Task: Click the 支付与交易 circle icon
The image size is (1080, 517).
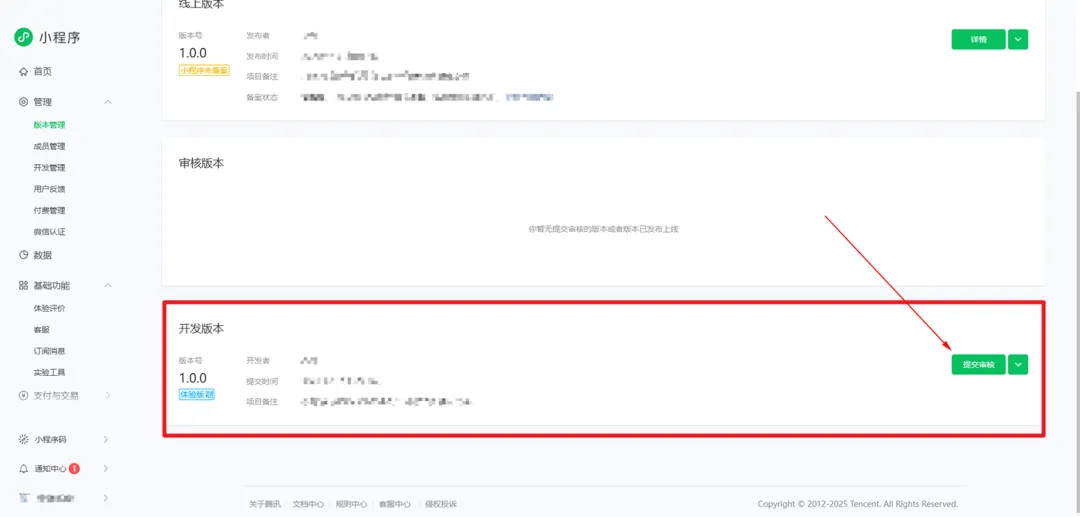Action: point(23,396)
